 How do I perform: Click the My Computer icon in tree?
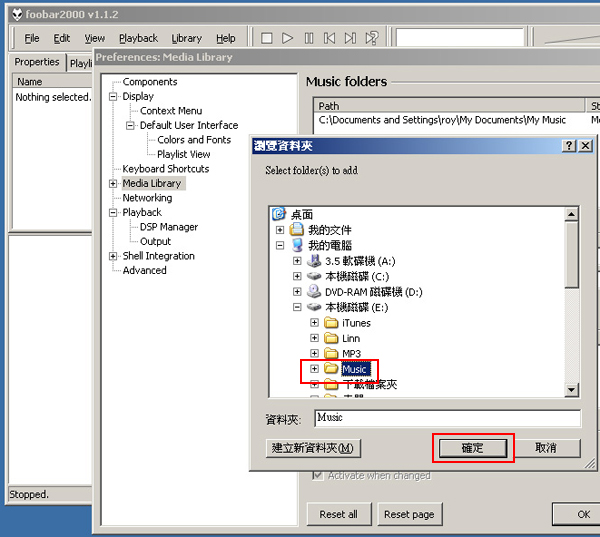click(297, 245)
